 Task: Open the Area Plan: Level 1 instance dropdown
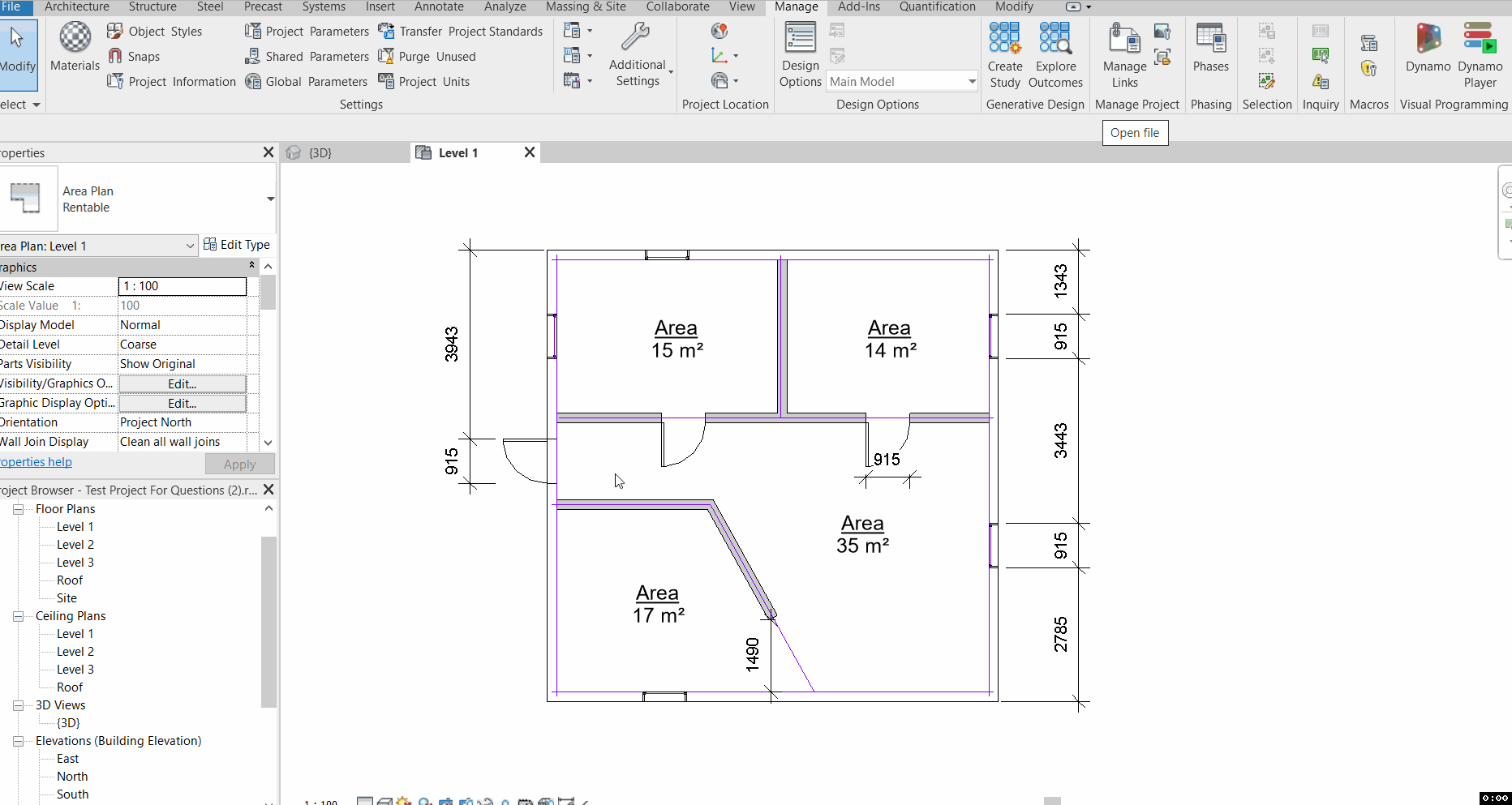97,246
